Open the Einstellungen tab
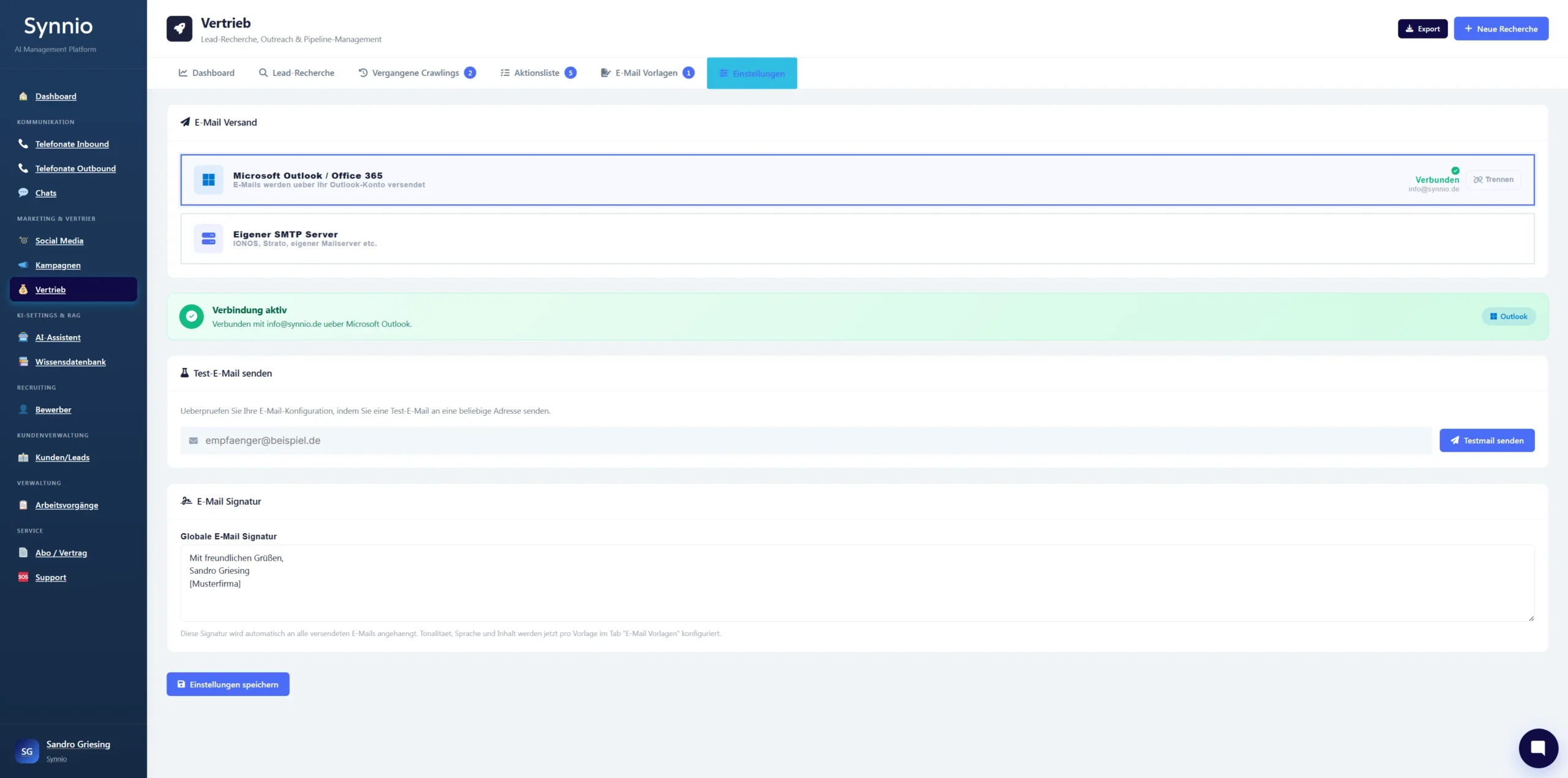Image resolution: width=1568 pixels, height=778 pixels. 752,73
